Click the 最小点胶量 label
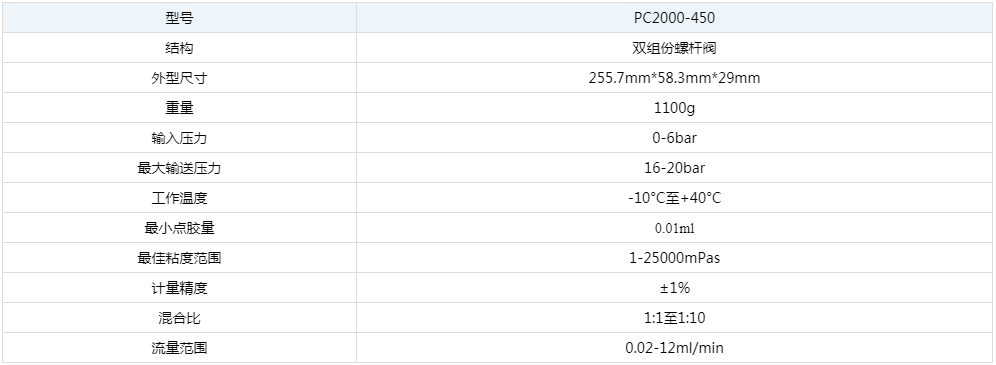Image resolution: width=996 pixels, height=365 pixels. (179, 228)
